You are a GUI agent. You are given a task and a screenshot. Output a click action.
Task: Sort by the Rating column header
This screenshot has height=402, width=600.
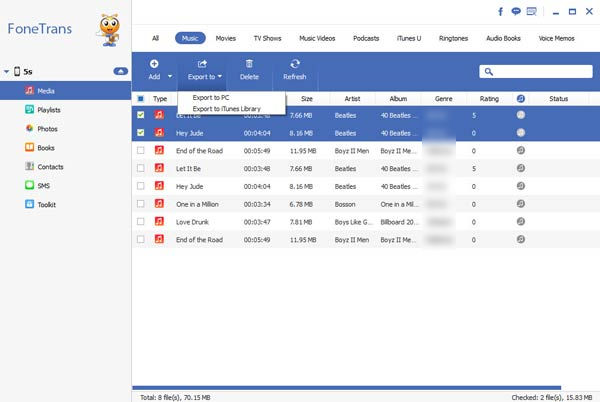(489, 99)
